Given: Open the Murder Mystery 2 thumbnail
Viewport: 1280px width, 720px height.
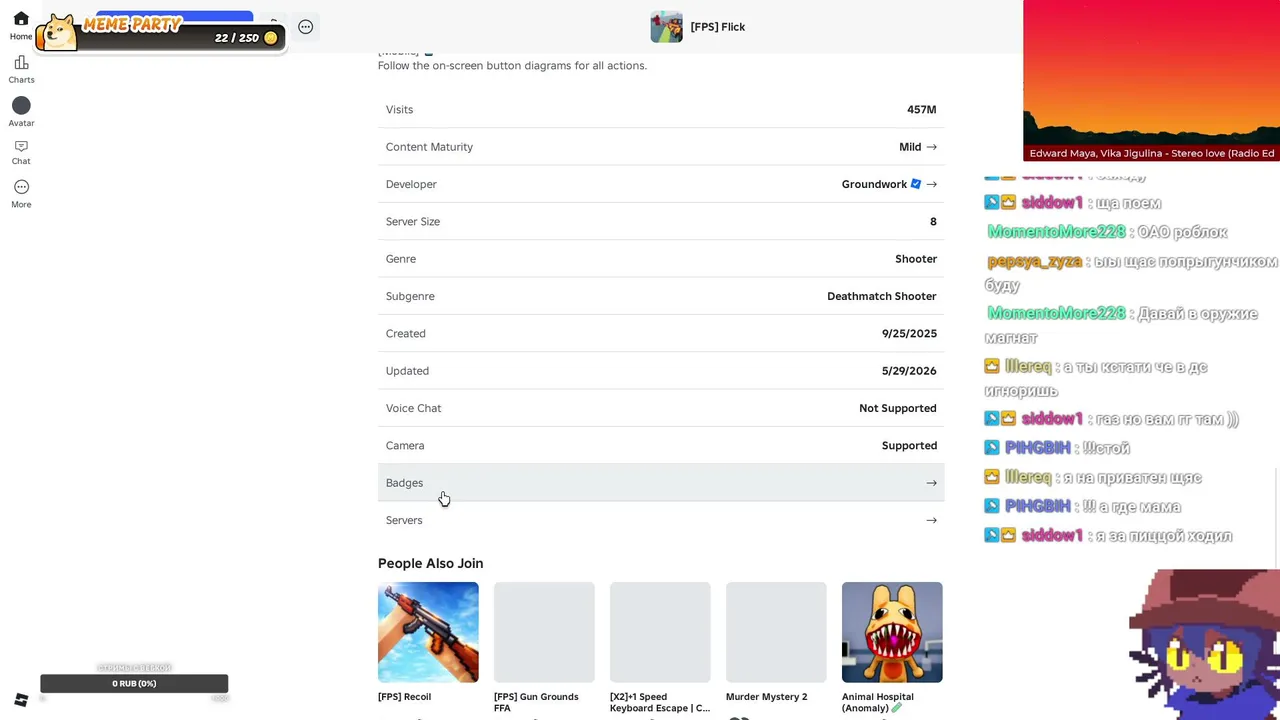Looking at the screenshot, I should (776, 632).
